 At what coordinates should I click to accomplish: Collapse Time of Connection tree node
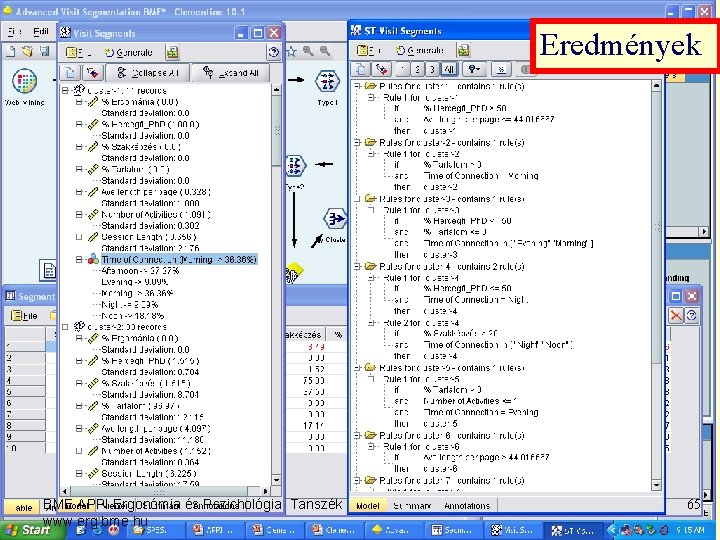coord(79,259)
